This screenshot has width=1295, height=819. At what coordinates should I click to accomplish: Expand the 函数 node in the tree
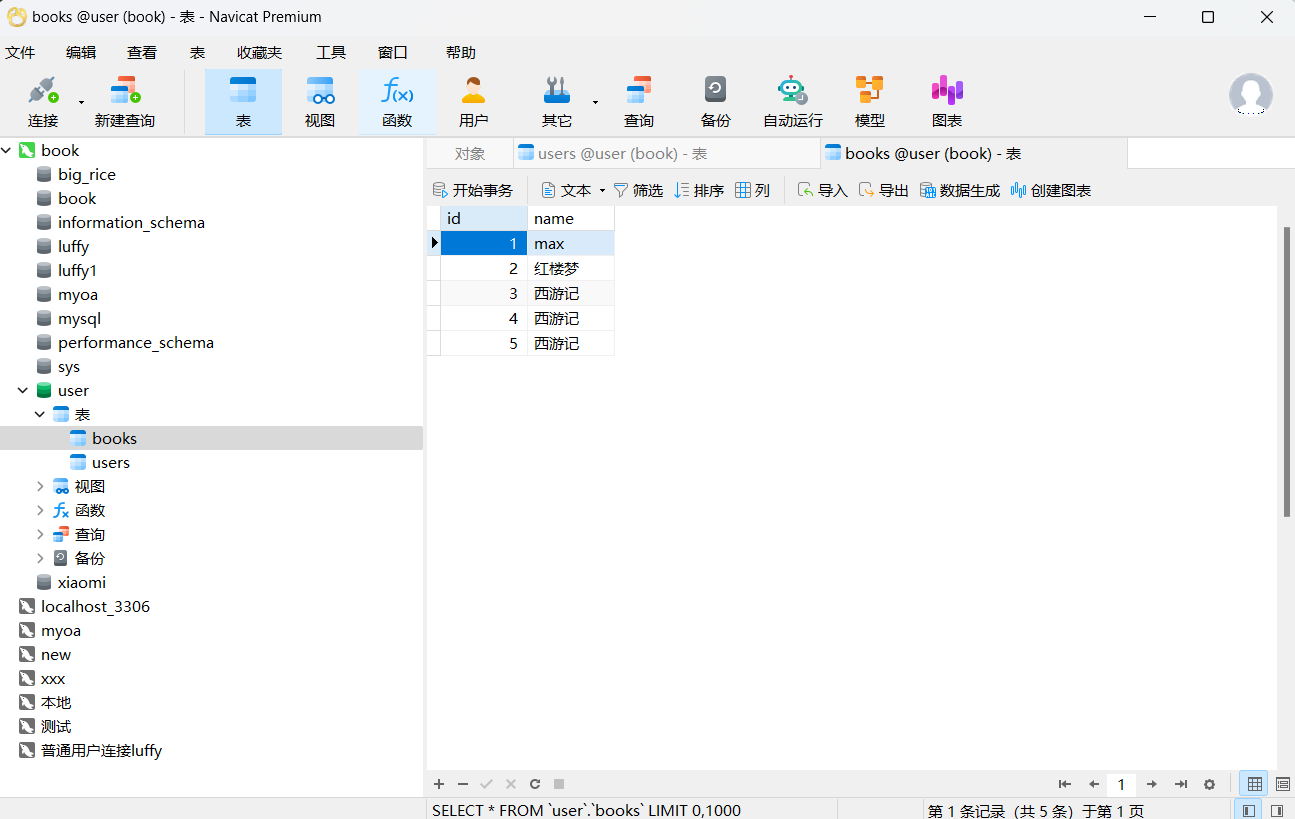tap(40, 510)
